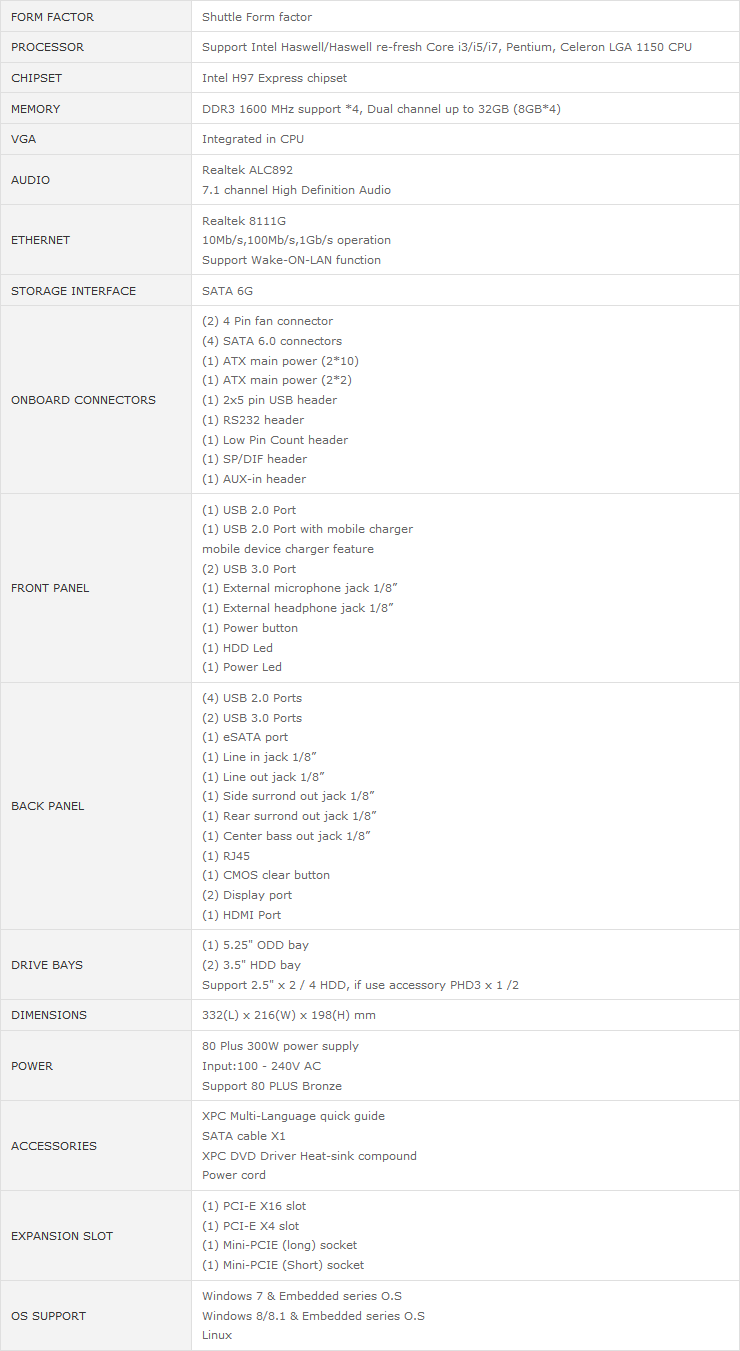Click the DRIVE BAYS label
Viewport: 740px width, 1351px height.
[x=47, y=965]
